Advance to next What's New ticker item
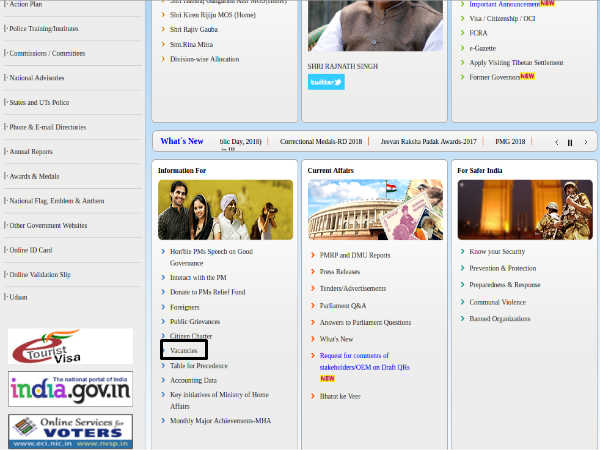The width and height of the screenshot is (600, 450). 586,142
